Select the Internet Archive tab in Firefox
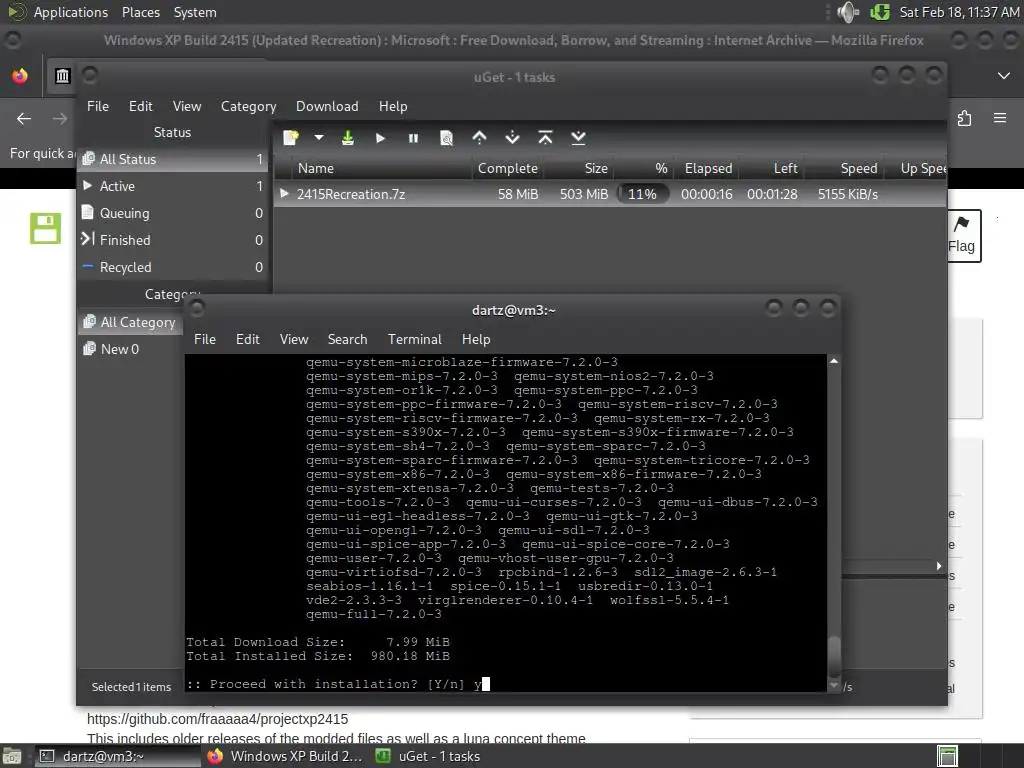 (x=62, y=76)
